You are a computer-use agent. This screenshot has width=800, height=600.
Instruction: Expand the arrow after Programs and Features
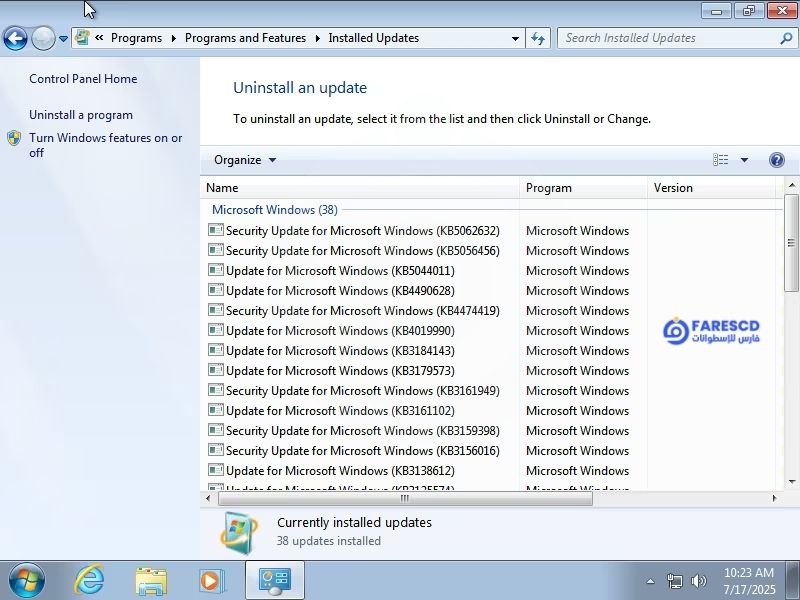(x=317, y=38)
